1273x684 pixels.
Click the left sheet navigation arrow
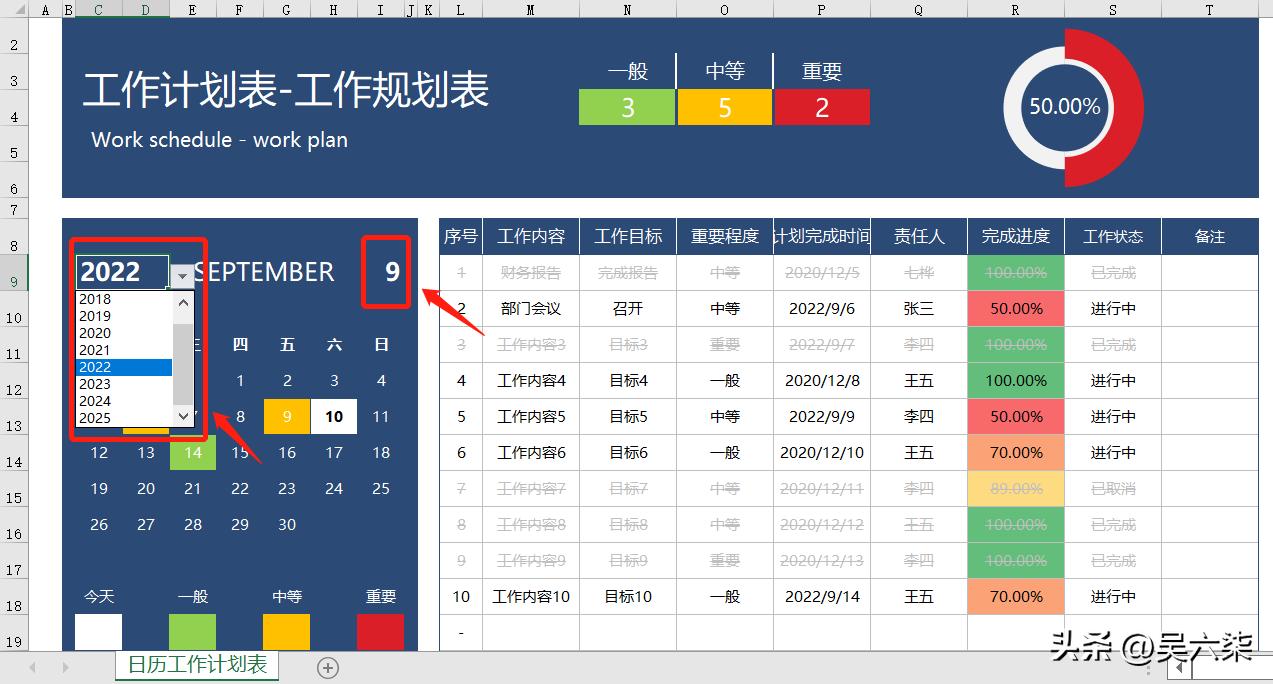click(x=32, y=667)
